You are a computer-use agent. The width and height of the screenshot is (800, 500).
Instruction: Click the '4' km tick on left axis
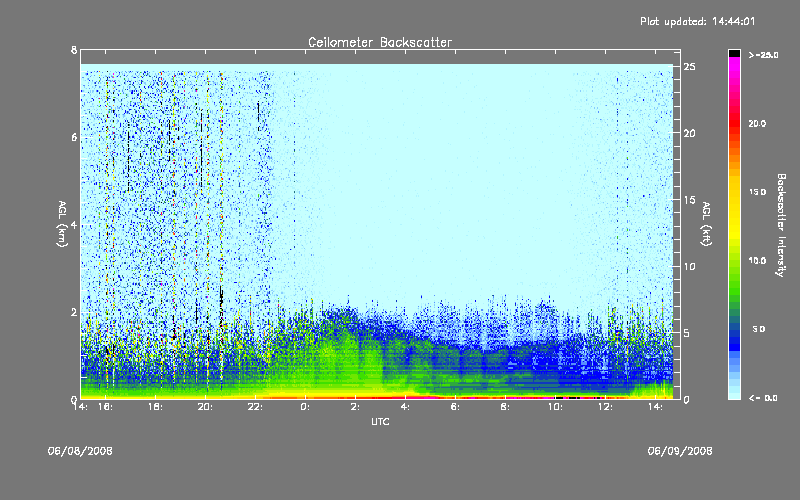coord(74,225)
